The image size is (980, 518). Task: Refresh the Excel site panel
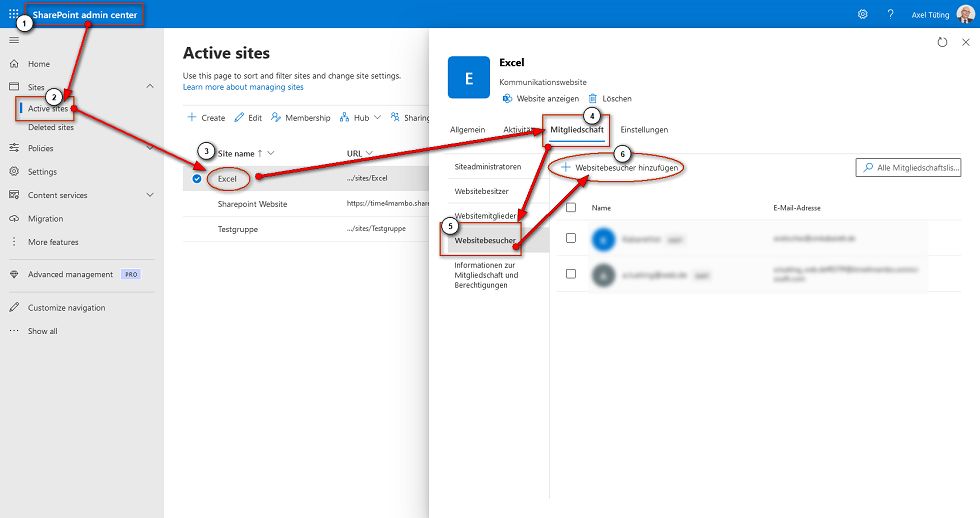942,42
